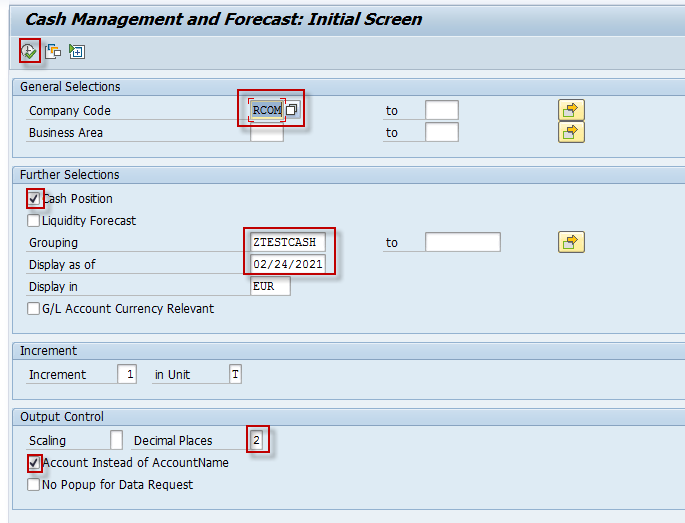Open multiple selection for Company Code
Viewport: 685px width, 523px height.
[x=571, y=110]
